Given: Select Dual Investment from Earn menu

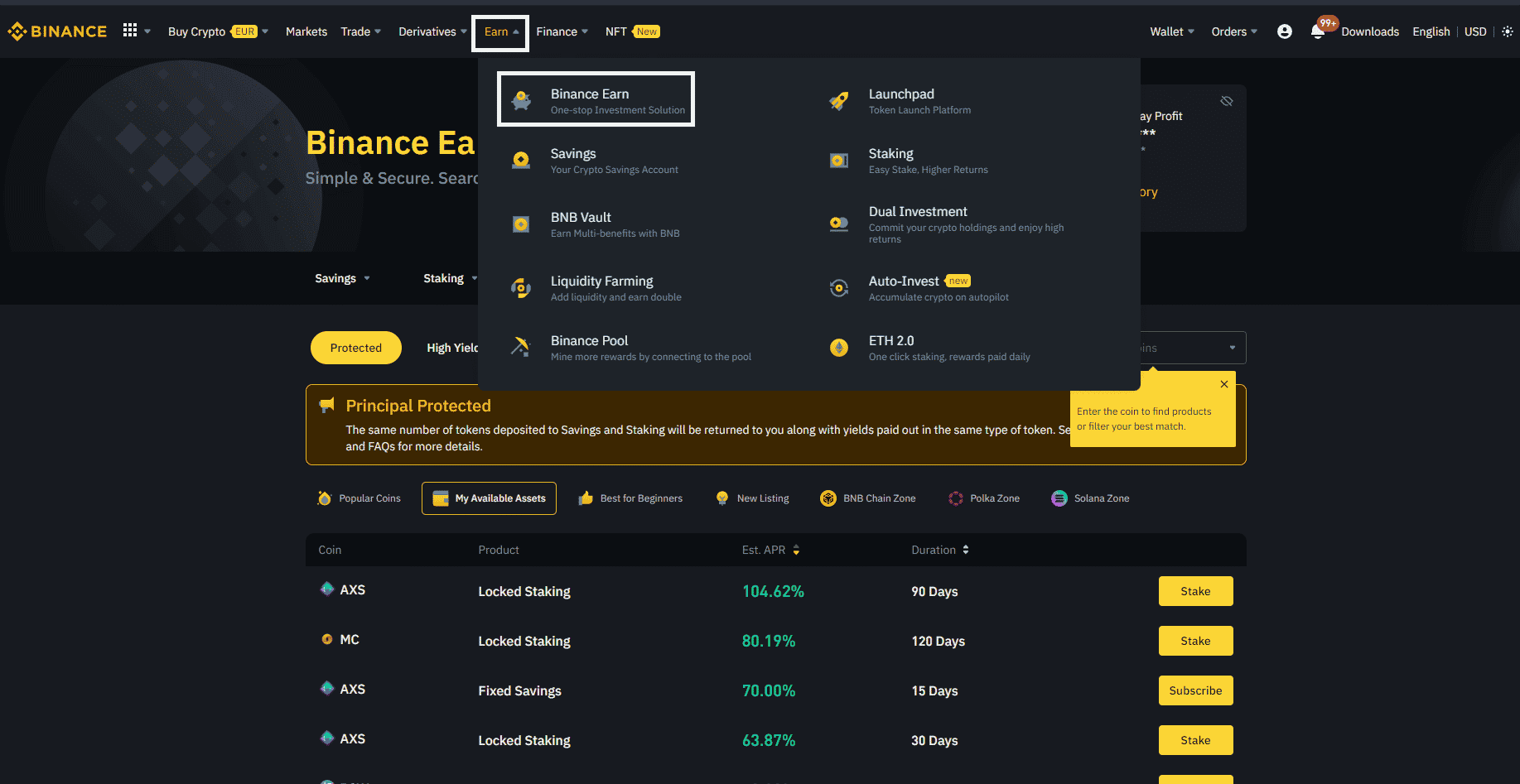Looking at the screenshot, I should pyautogui.click(x=918, y=212).
